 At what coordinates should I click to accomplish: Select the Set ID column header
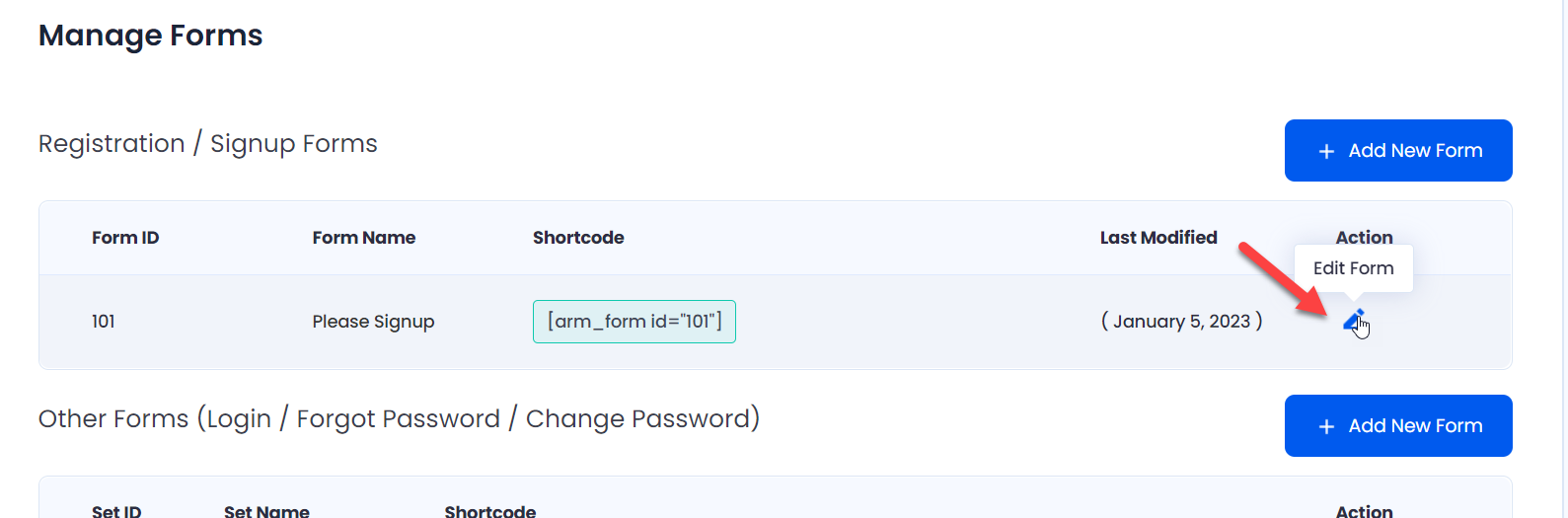coord(116,511)
